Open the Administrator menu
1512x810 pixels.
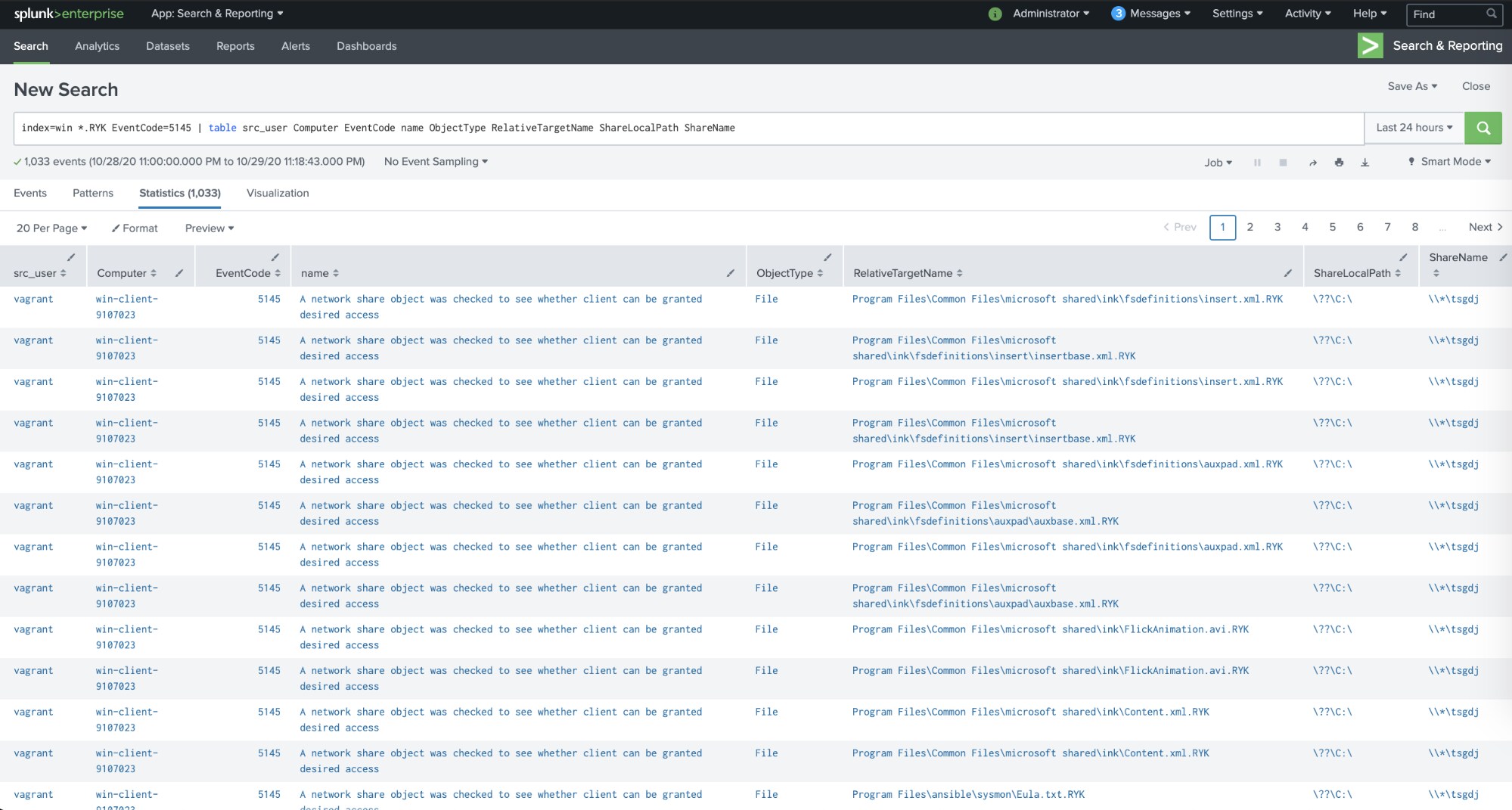pos(1051,14)
